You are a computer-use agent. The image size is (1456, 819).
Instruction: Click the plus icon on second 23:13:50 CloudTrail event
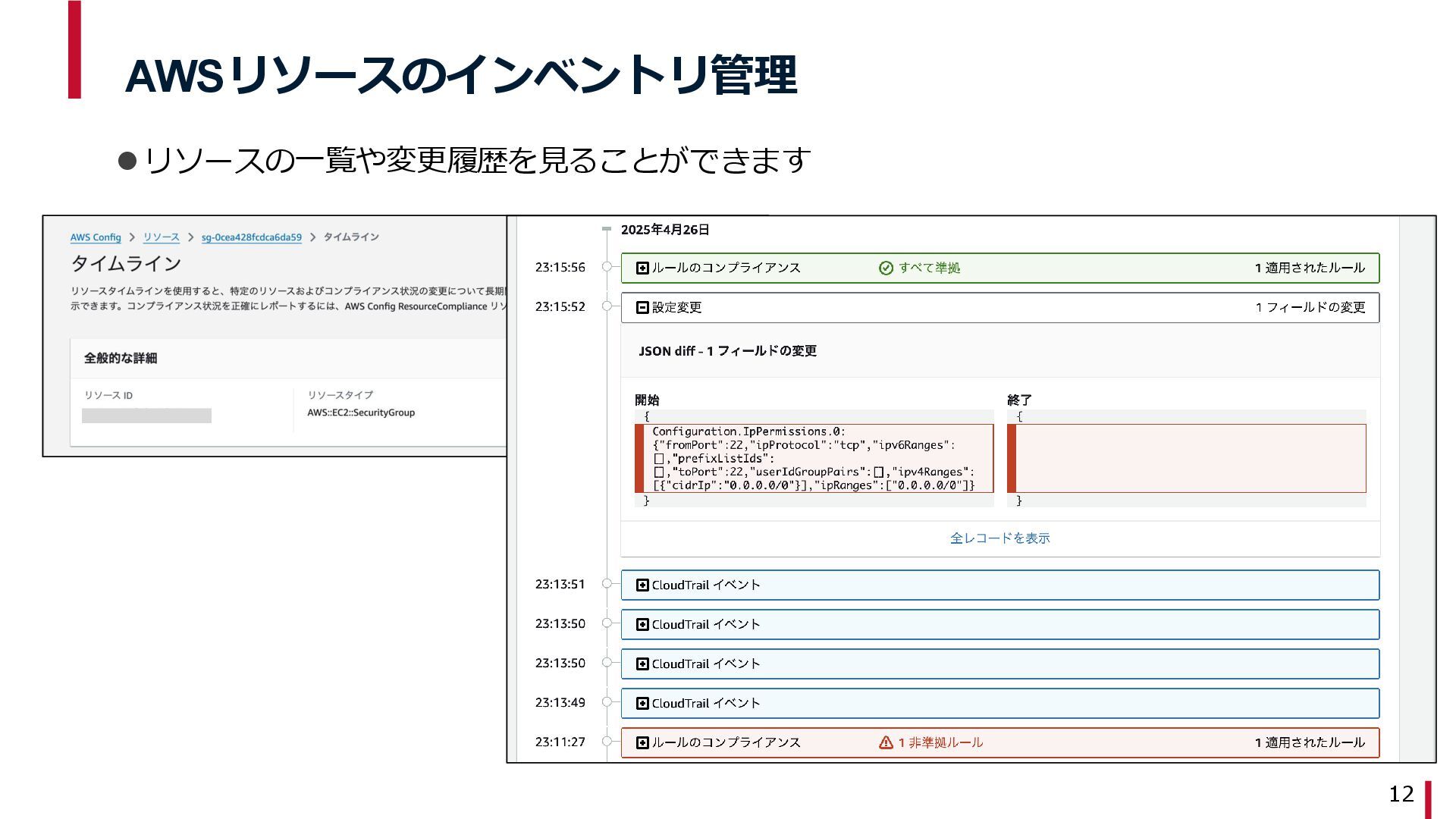[642, 664]
